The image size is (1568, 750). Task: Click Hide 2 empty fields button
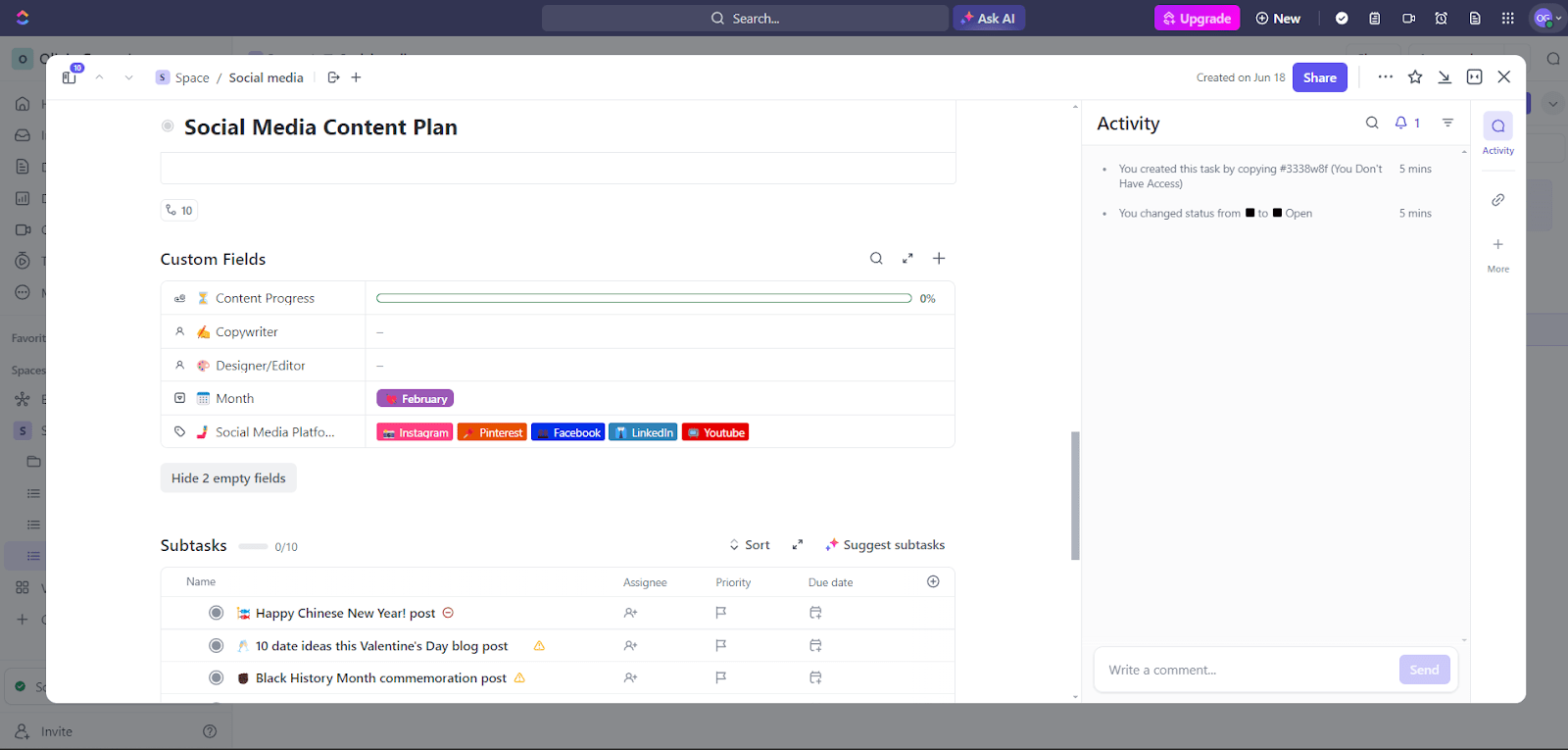[x=228, y=478]
